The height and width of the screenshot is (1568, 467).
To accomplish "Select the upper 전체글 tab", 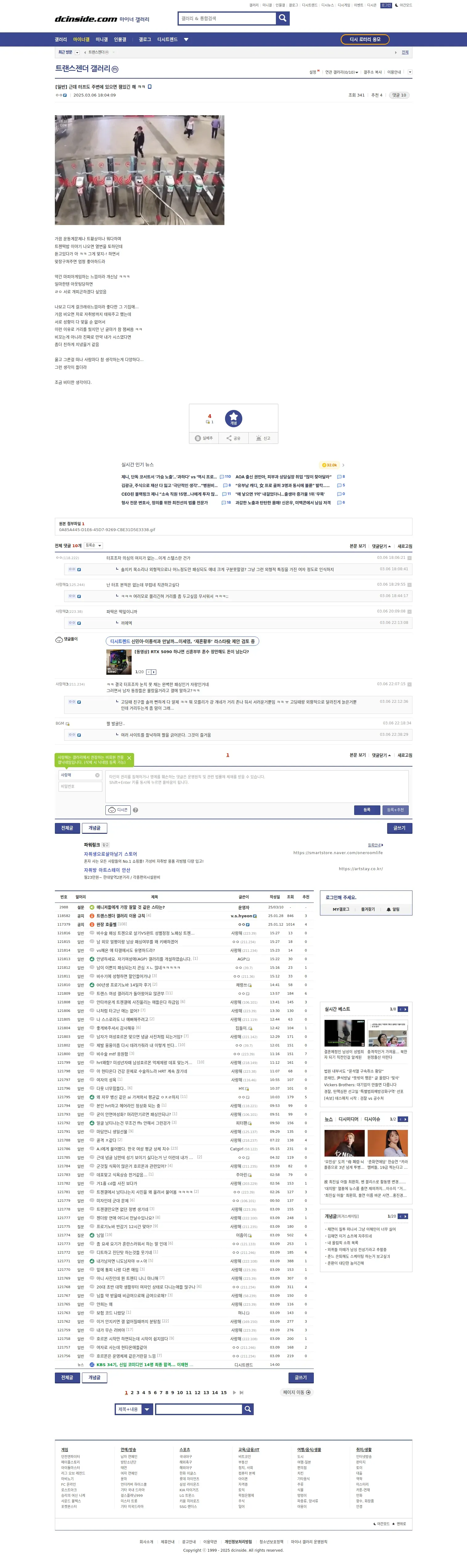I will coord(67,828).
